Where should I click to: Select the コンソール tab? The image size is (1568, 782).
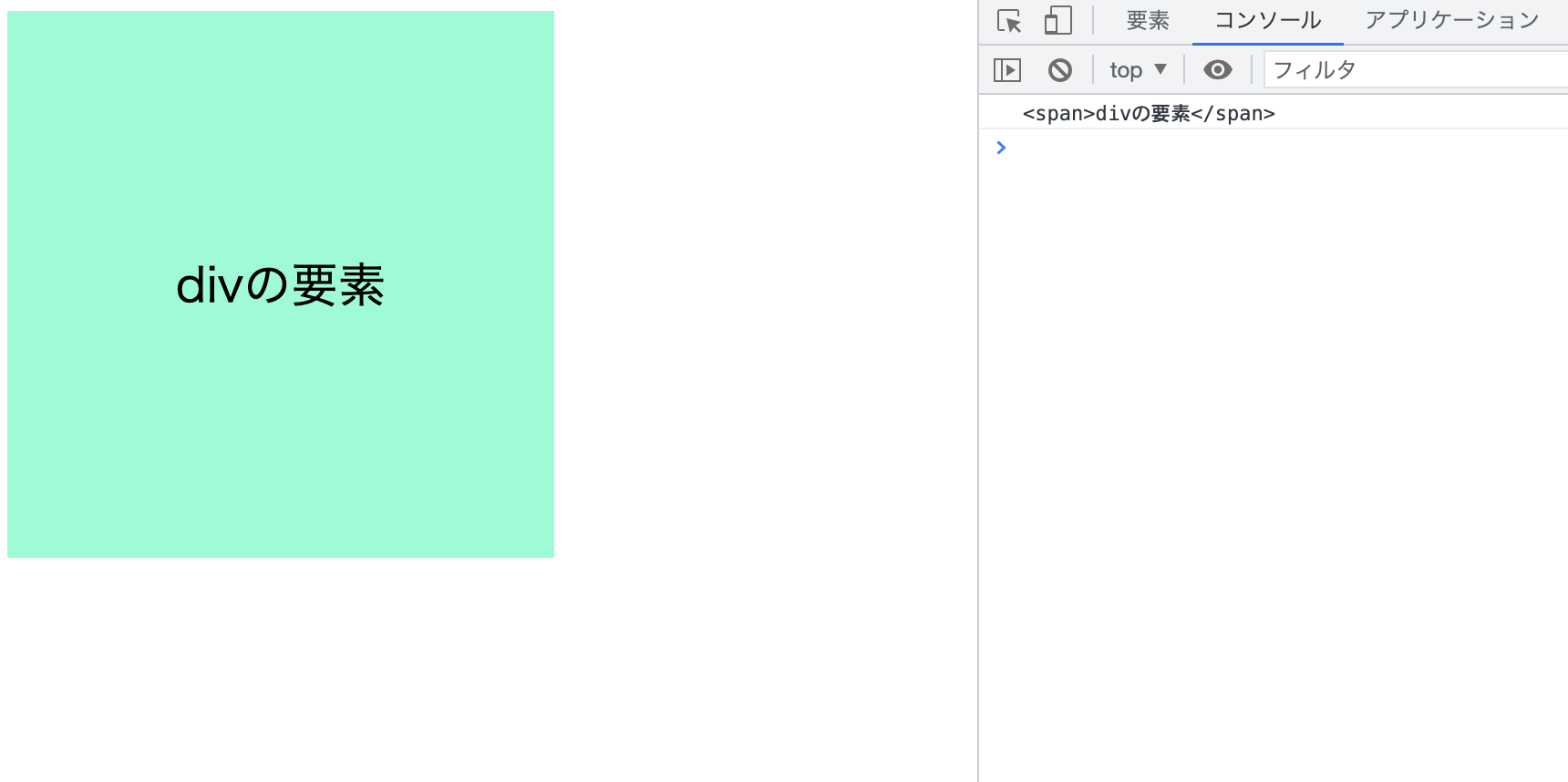1267,20
